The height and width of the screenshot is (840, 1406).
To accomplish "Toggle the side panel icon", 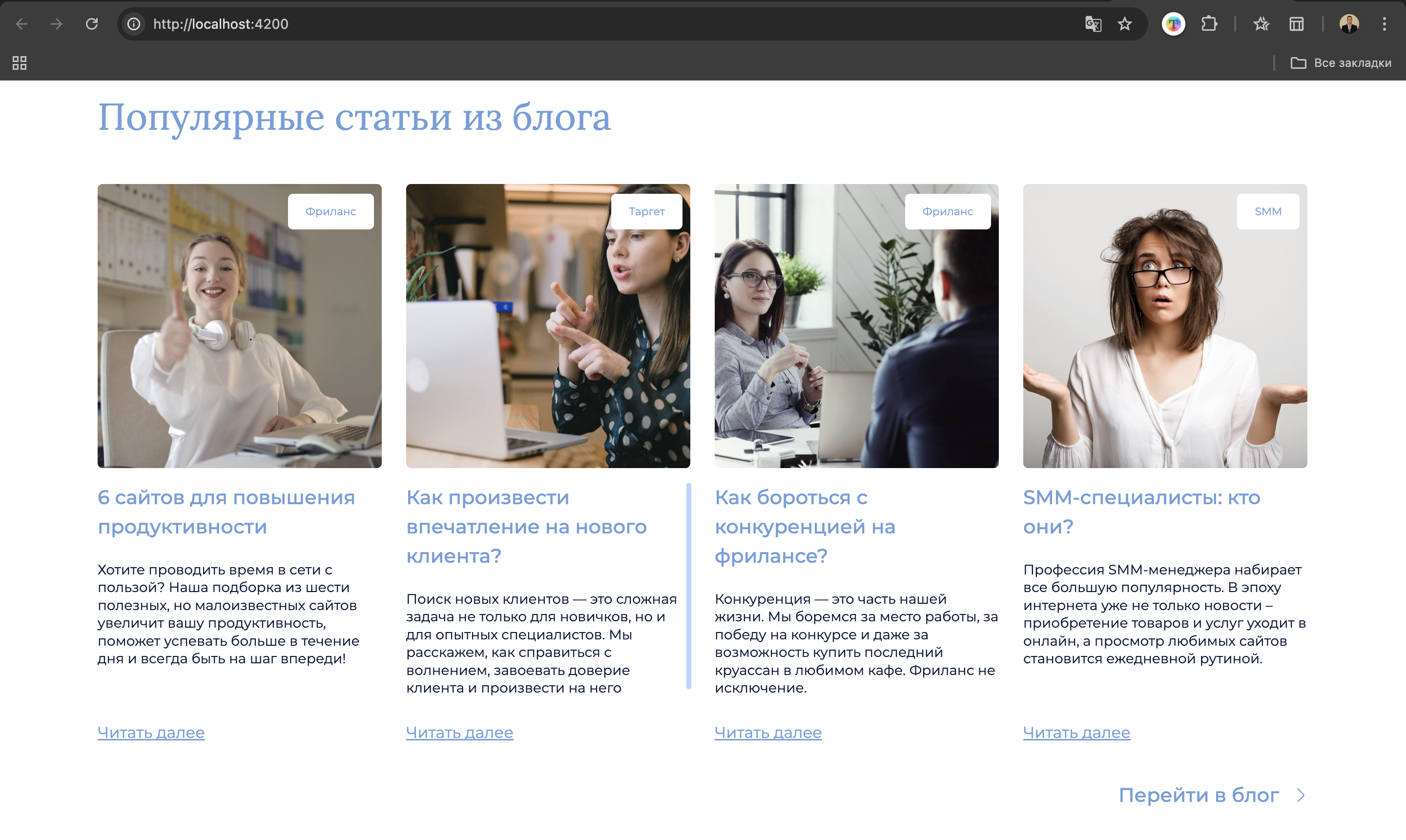I will [1297, 24].
